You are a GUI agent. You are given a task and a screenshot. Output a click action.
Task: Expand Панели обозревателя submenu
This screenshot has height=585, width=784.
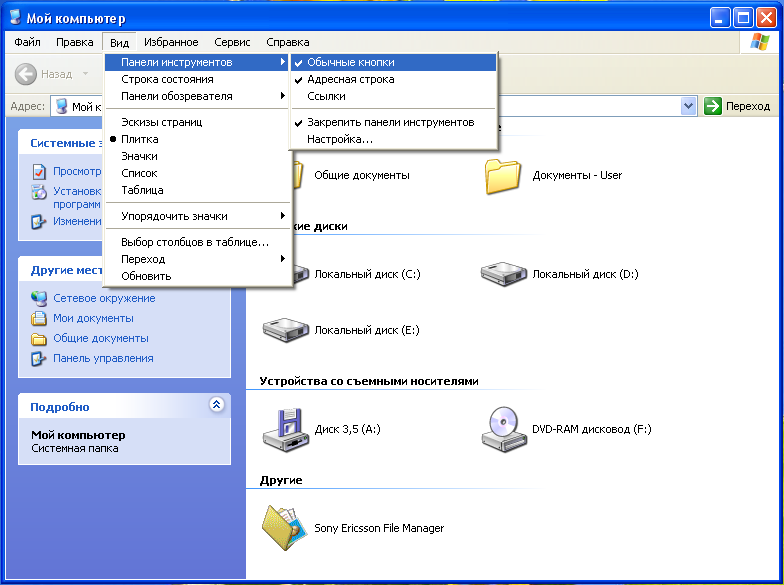(x=197, y=96)
